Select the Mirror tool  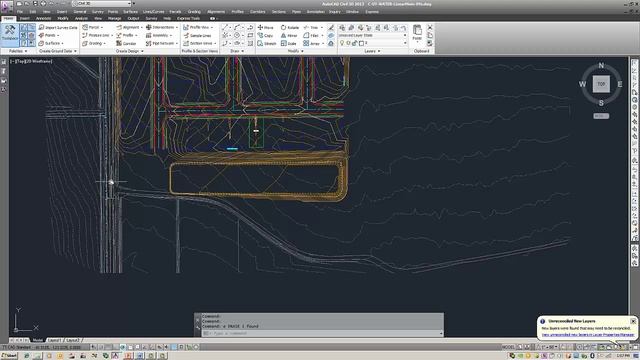point(289,36)
